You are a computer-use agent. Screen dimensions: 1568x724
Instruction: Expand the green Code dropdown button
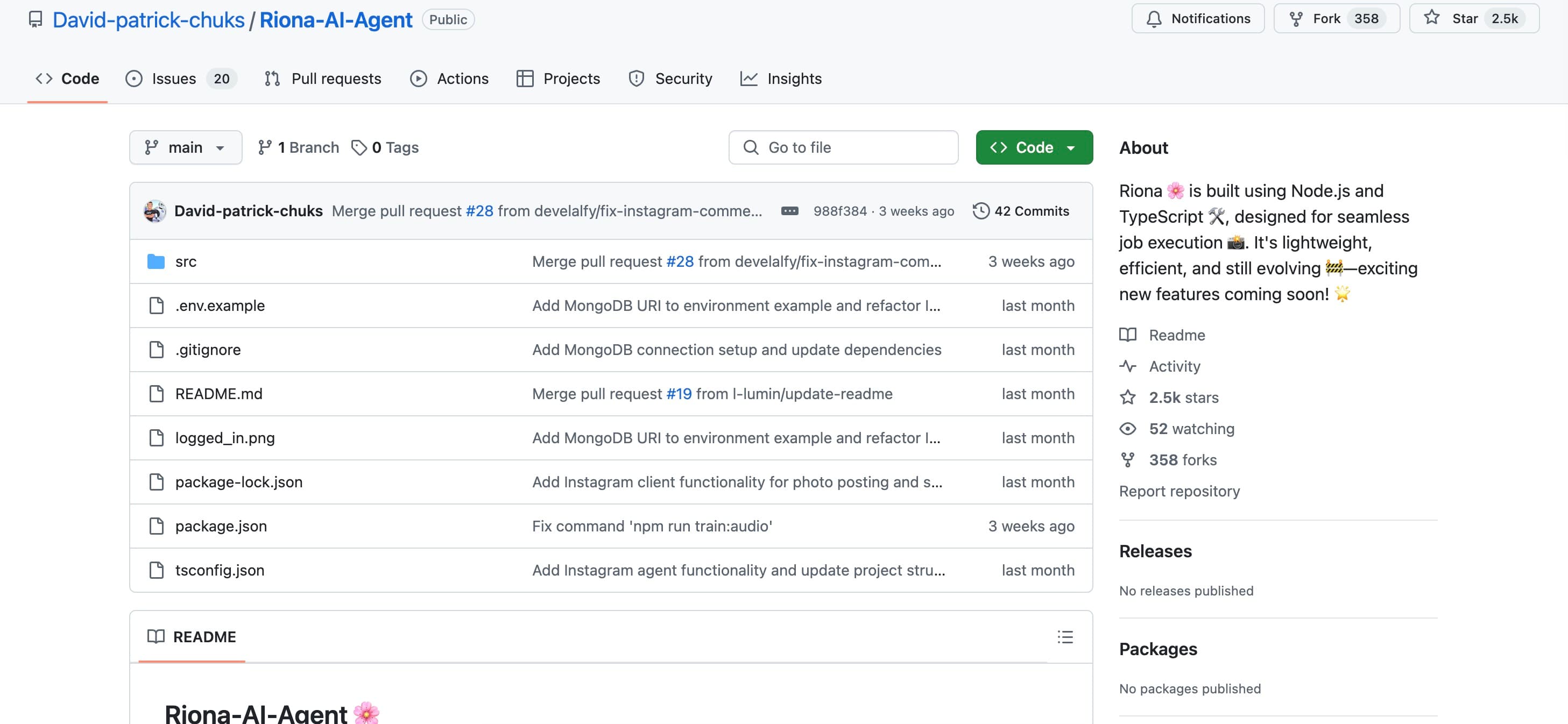tap(1034, 147)
